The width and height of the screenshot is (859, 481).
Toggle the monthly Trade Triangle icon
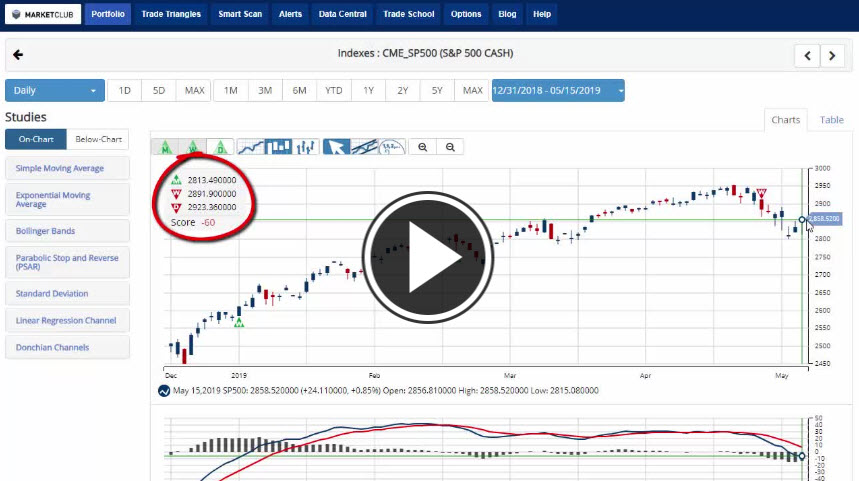pos(163,147)
